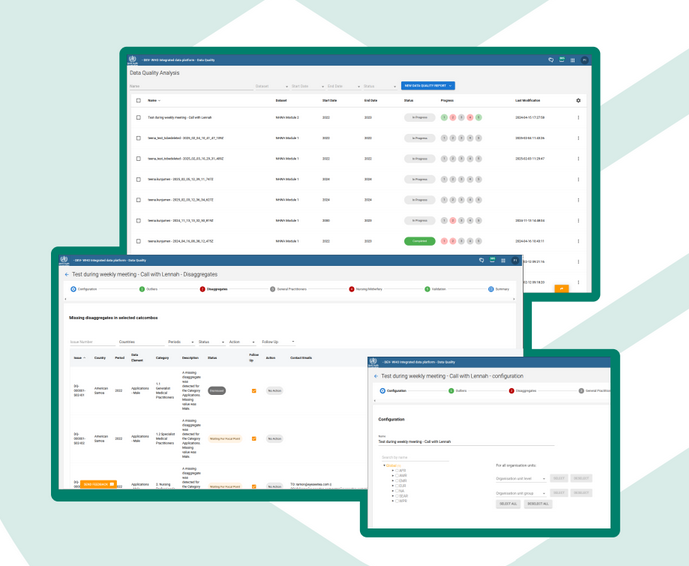
Task: Open the user avatar in the Data Quality Analysis header
Action: click(x=584, y=60)
